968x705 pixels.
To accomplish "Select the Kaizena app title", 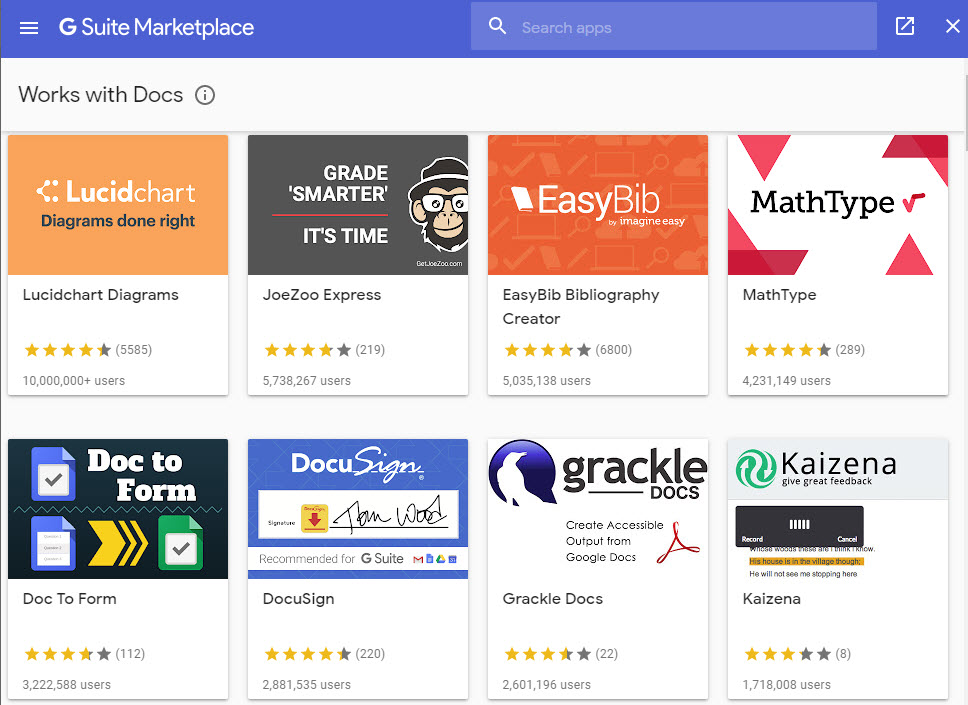I will tap(772, 599).
